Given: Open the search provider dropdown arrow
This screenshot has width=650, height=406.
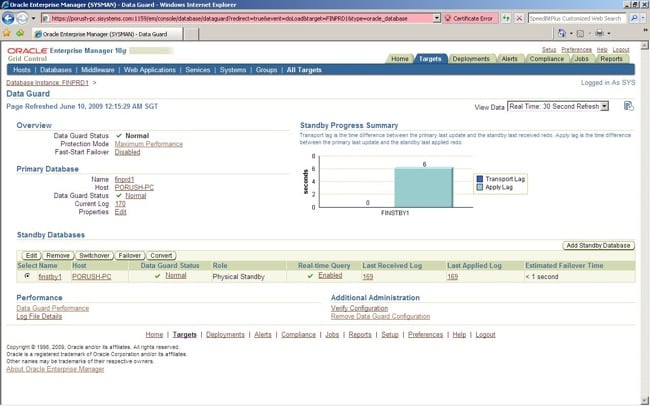Looking at the screenshot, I should [x=642, y=18].
